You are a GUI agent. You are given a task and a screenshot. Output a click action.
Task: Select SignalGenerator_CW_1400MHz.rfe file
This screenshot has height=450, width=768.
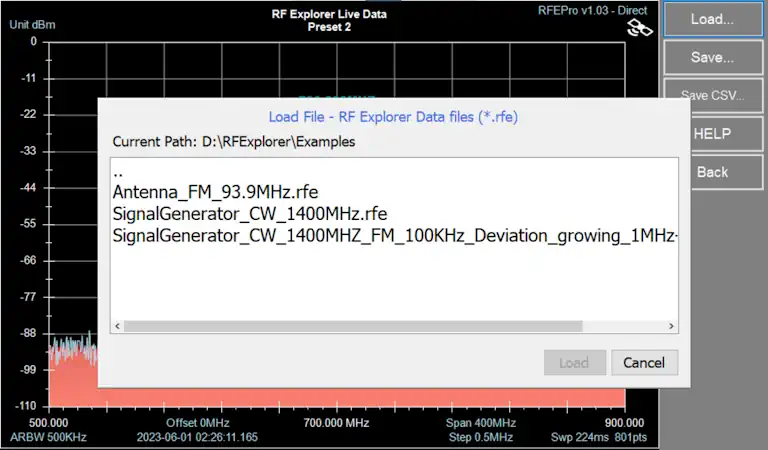[x=250, y=213]
